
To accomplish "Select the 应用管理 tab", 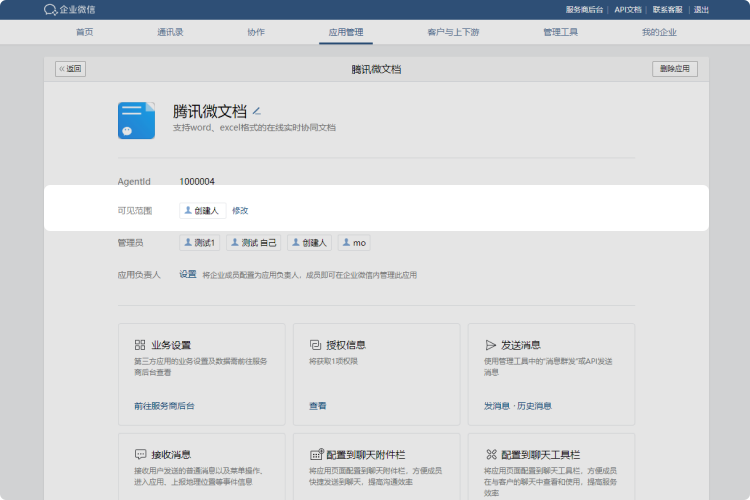I will click(x=346, y=32).
